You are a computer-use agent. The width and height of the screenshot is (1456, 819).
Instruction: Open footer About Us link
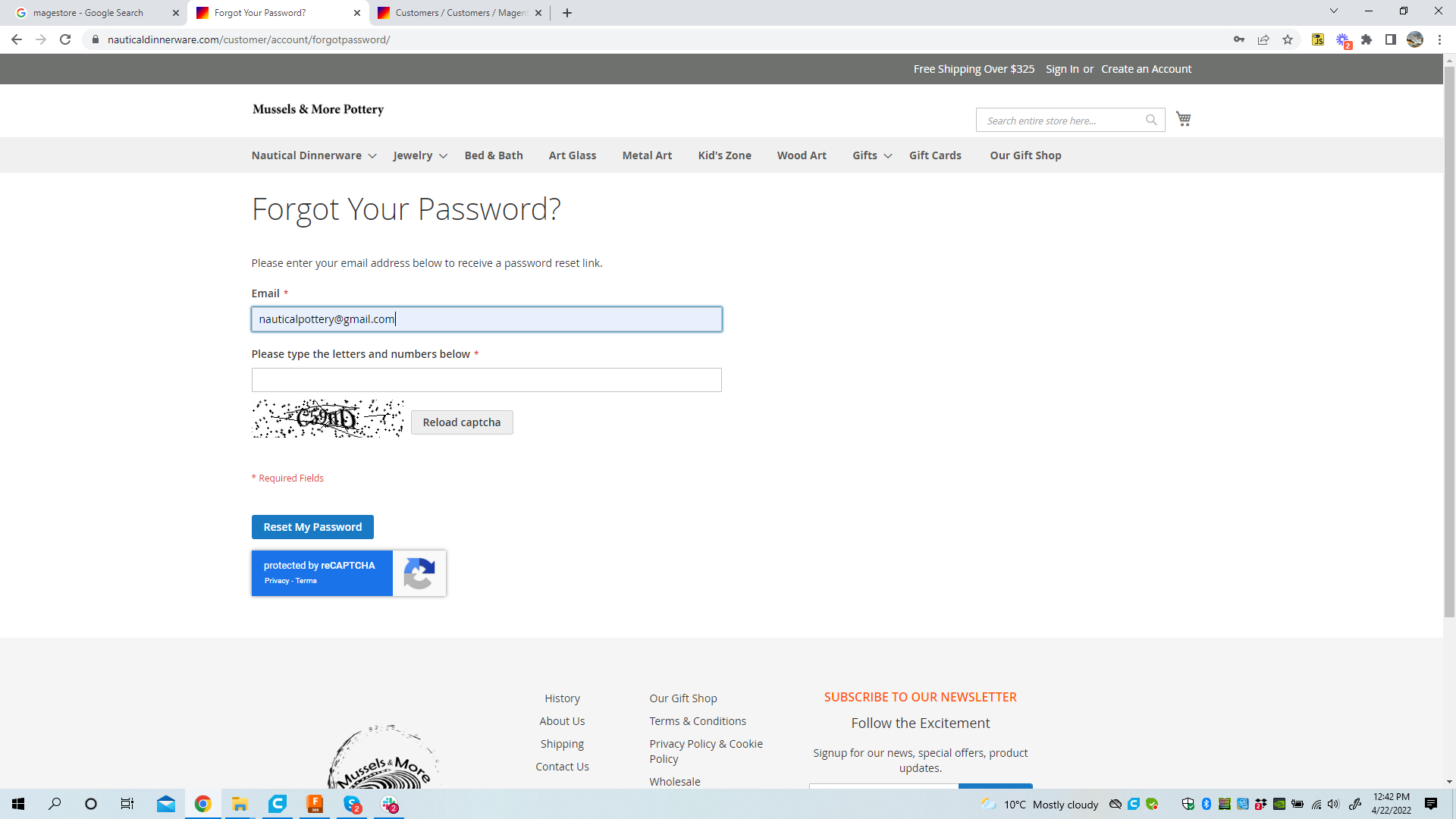point(562,721)
